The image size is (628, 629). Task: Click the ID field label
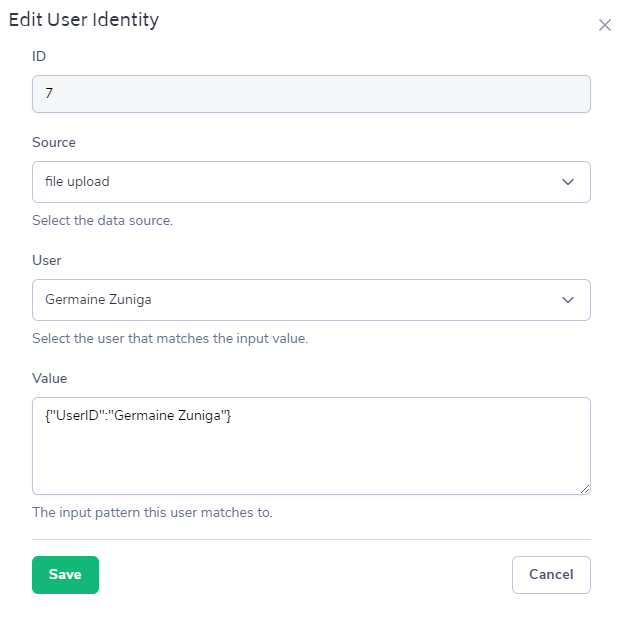coord(39,56)
